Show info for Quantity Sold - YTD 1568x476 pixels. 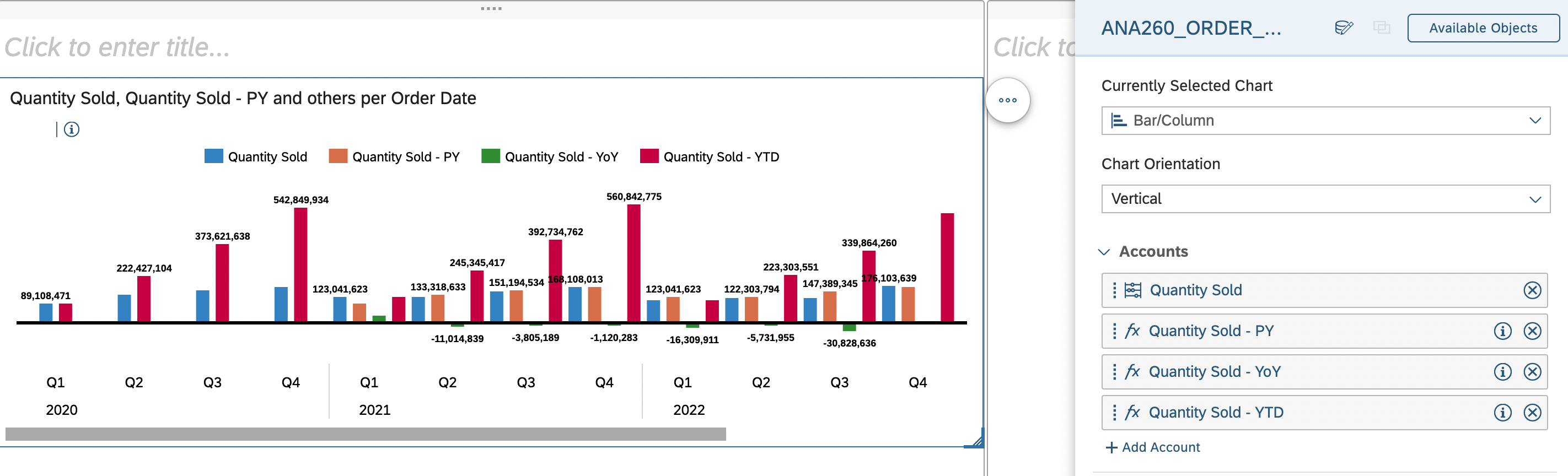(1502, 413)
